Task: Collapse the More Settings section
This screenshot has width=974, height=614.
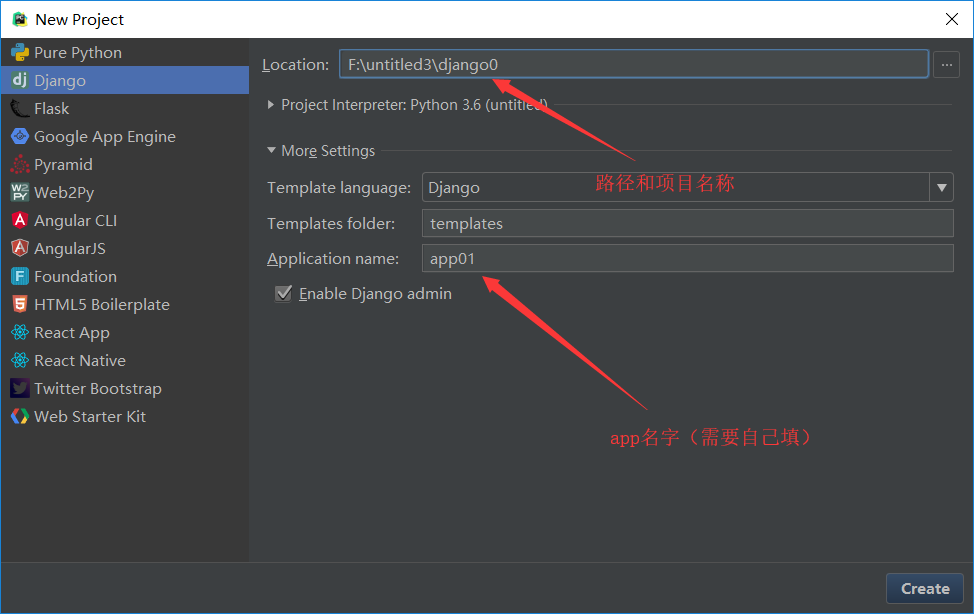Action: (271, 150)
